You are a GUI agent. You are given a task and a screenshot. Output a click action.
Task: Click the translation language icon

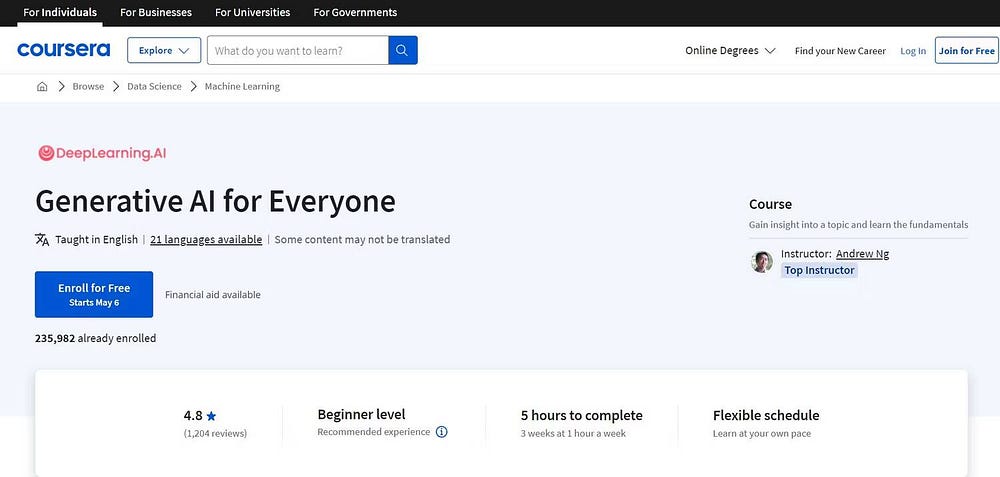[x=42, y=240]
